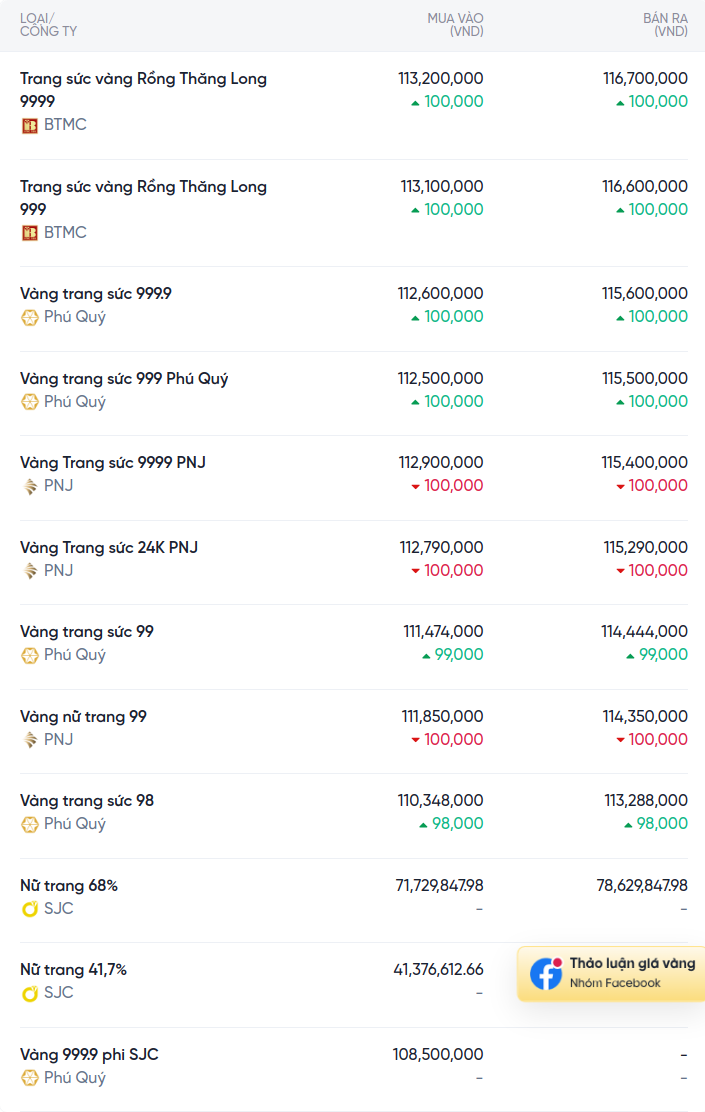705x1112 pixels.
Task: Click buy price 113,200,000
Action: click(x=440, y=78)
